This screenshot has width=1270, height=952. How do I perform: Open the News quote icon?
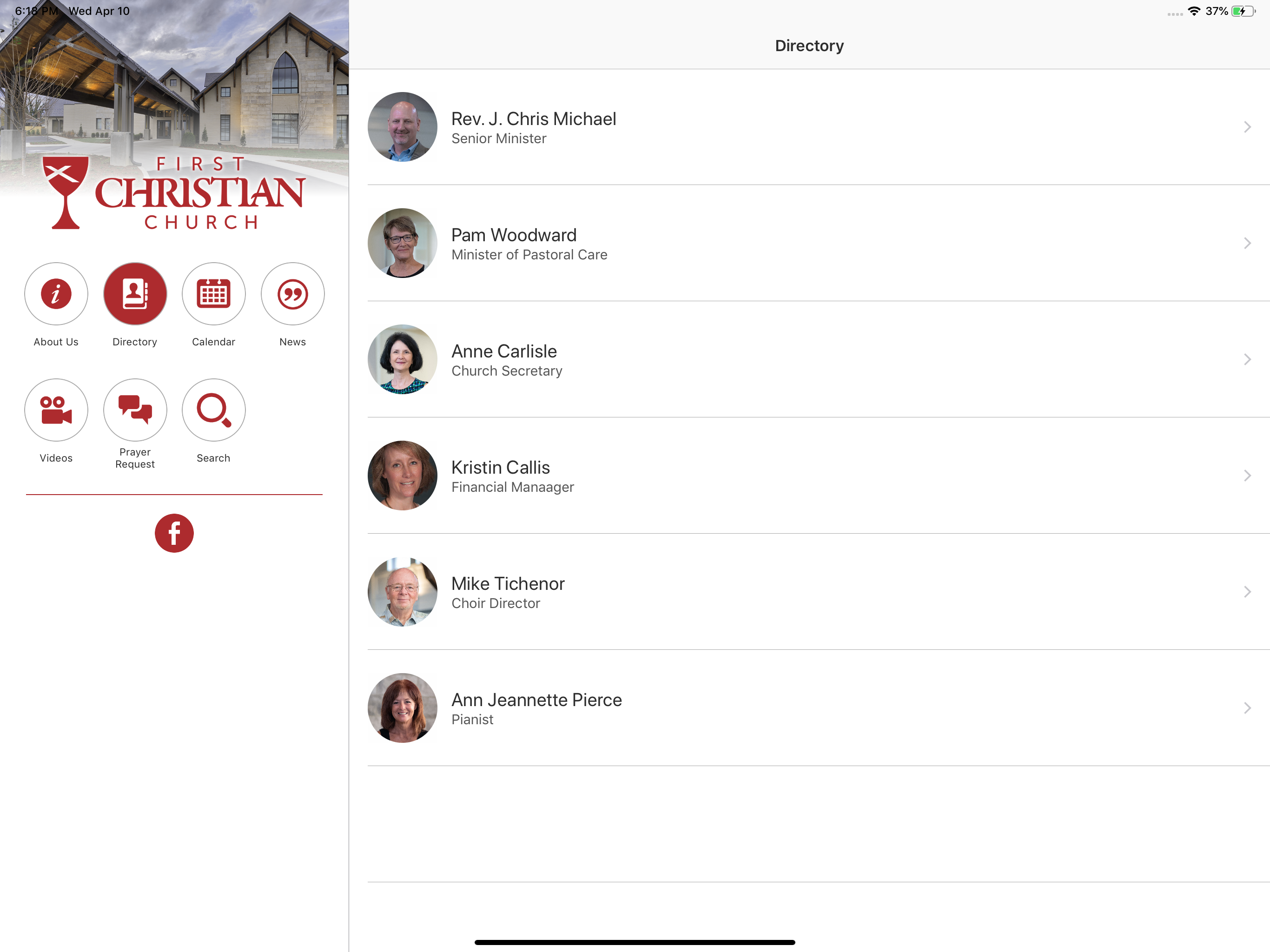tap(293, 294)
